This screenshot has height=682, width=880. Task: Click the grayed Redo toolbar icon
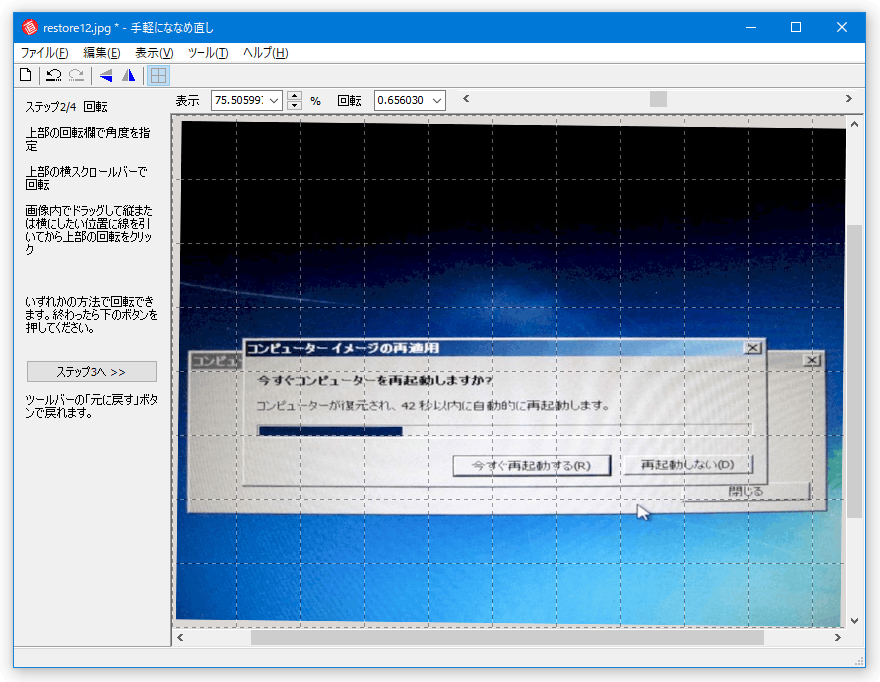(x=76, y=75)
